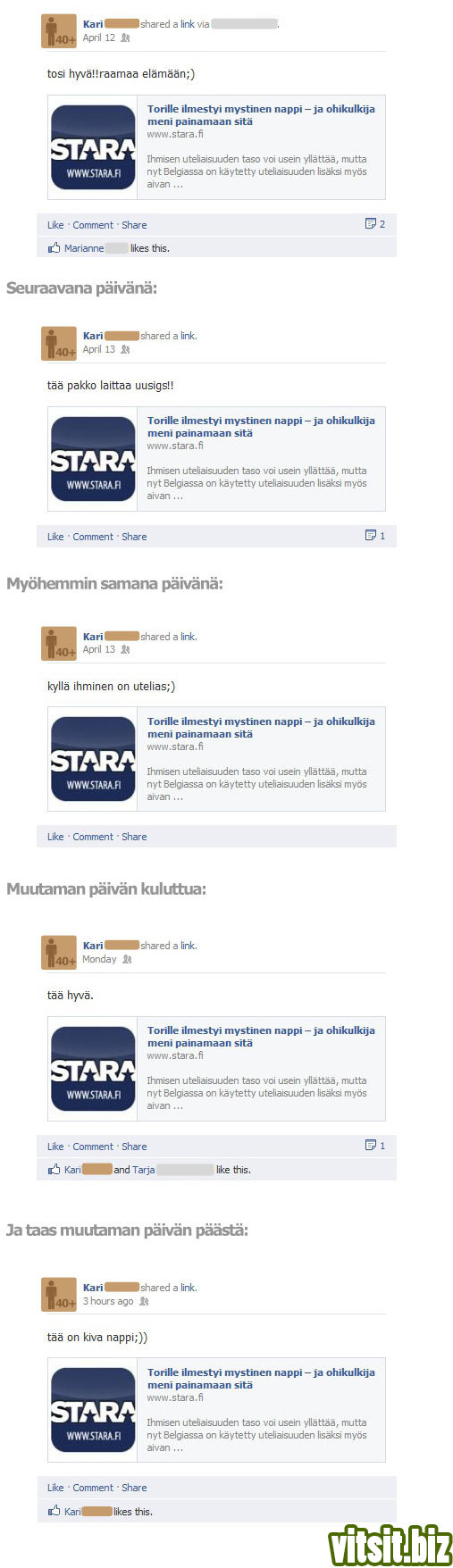
Task: Open the article title link in the Monday post
Action: pos(261,1037)
